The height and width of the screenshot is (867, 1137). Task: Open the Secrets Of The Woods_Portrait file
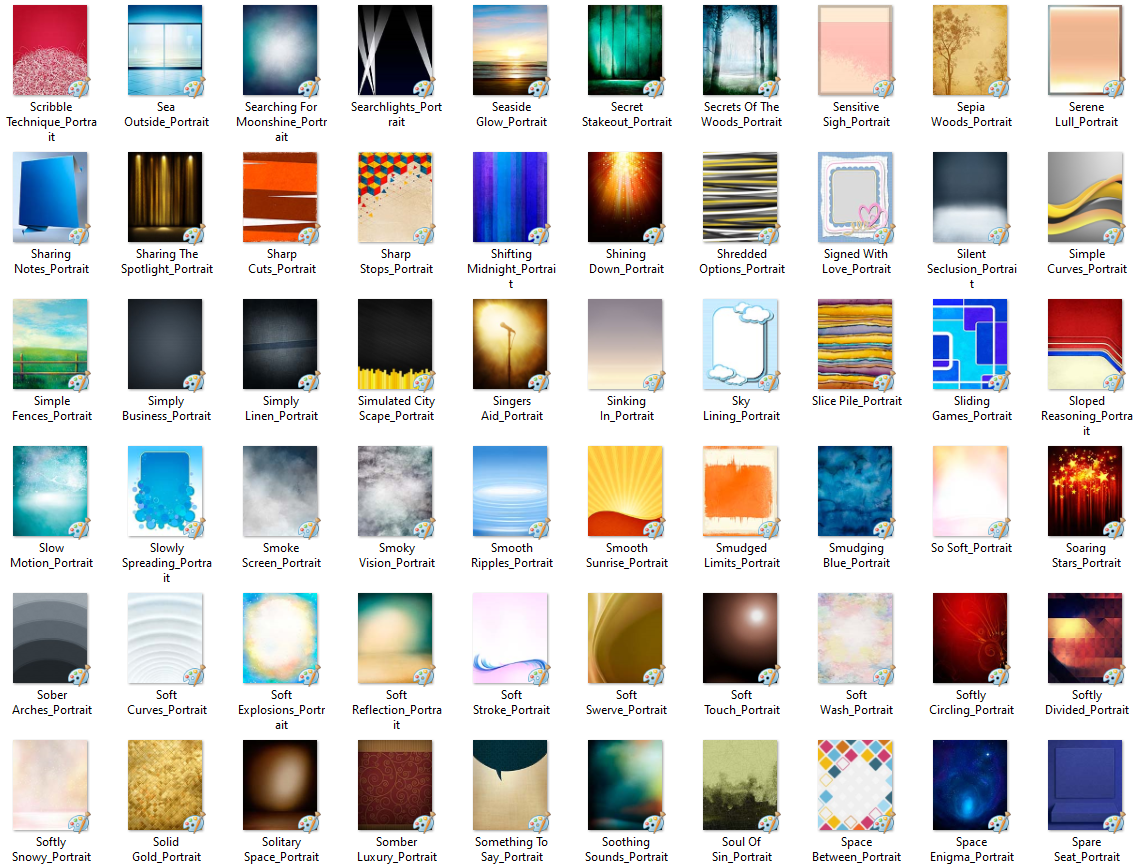pos(741,50)
